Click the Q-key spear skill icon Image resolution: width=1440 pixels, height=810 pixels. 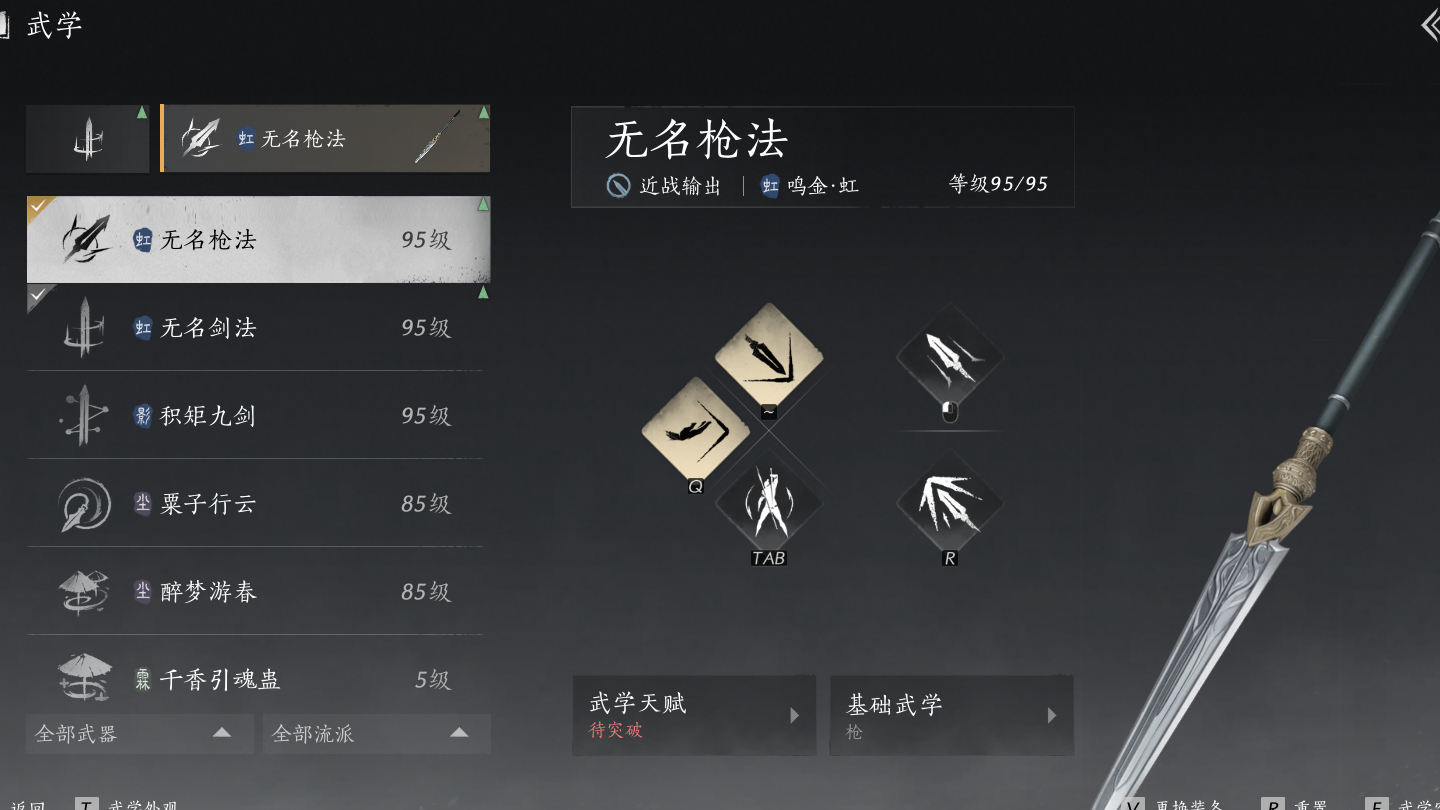pyautogui.click(x=695, y=429)
